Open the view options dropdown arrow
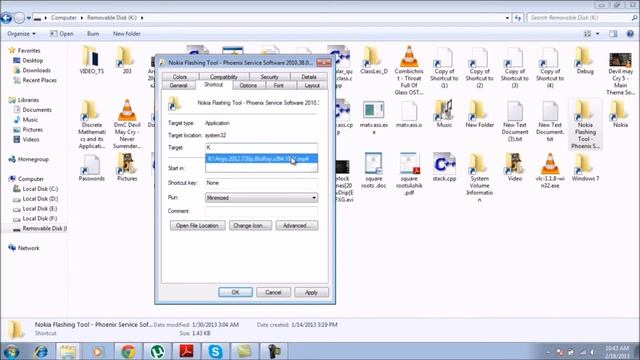Image resolution: width=640 pixels, height=360 pixels. 598,34
